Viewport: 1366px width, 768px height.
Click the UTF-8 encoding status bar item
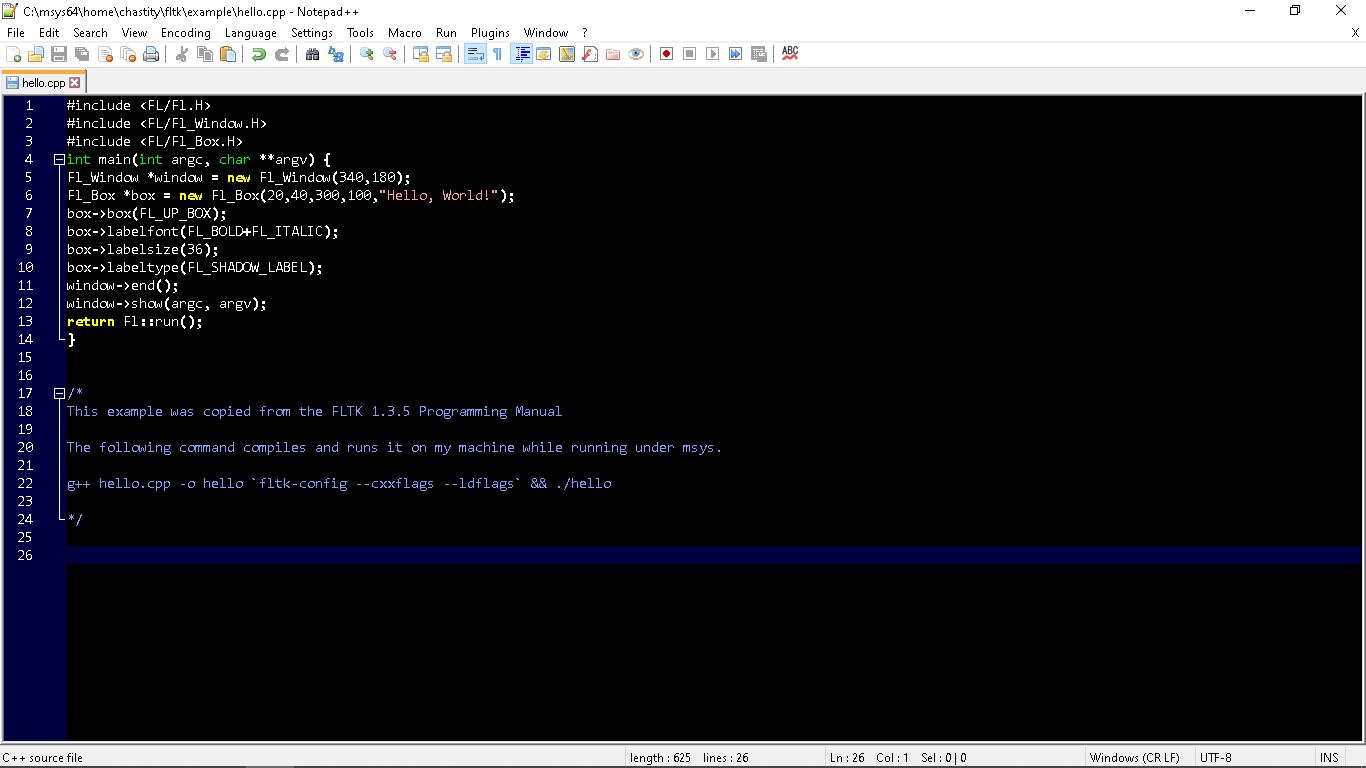(x=1215, y=757)
